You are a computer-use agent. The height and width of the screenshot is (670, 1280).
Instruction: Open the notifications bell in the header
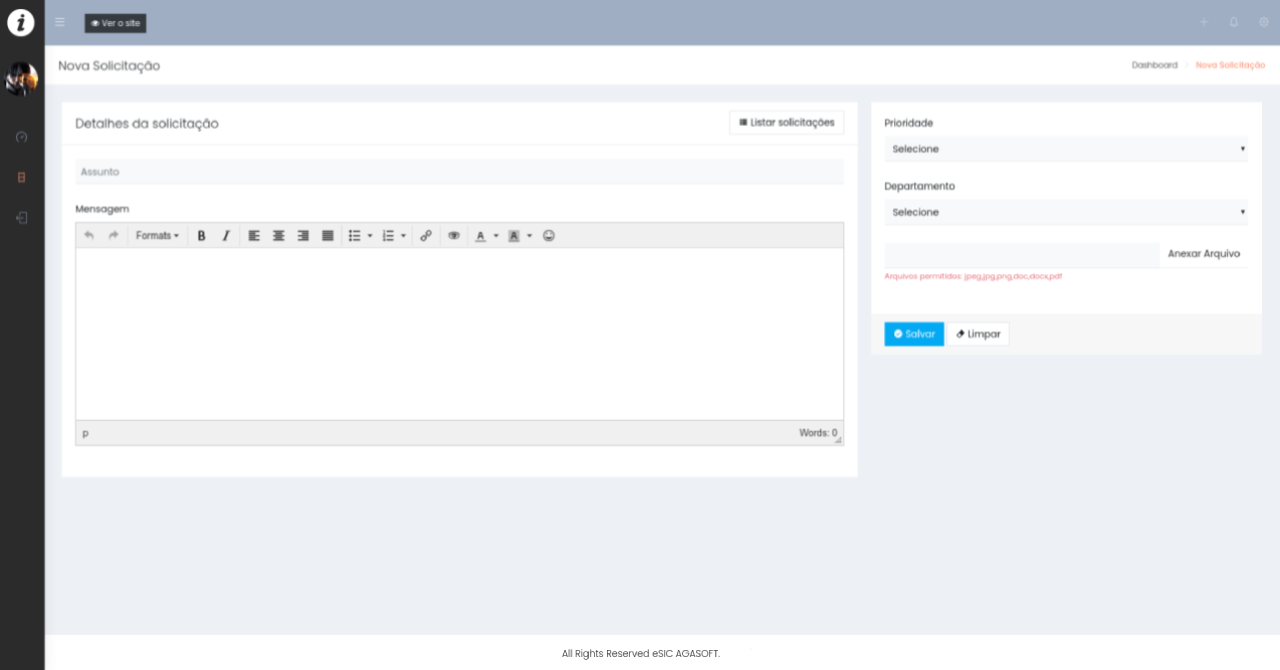pos(1234,22)
